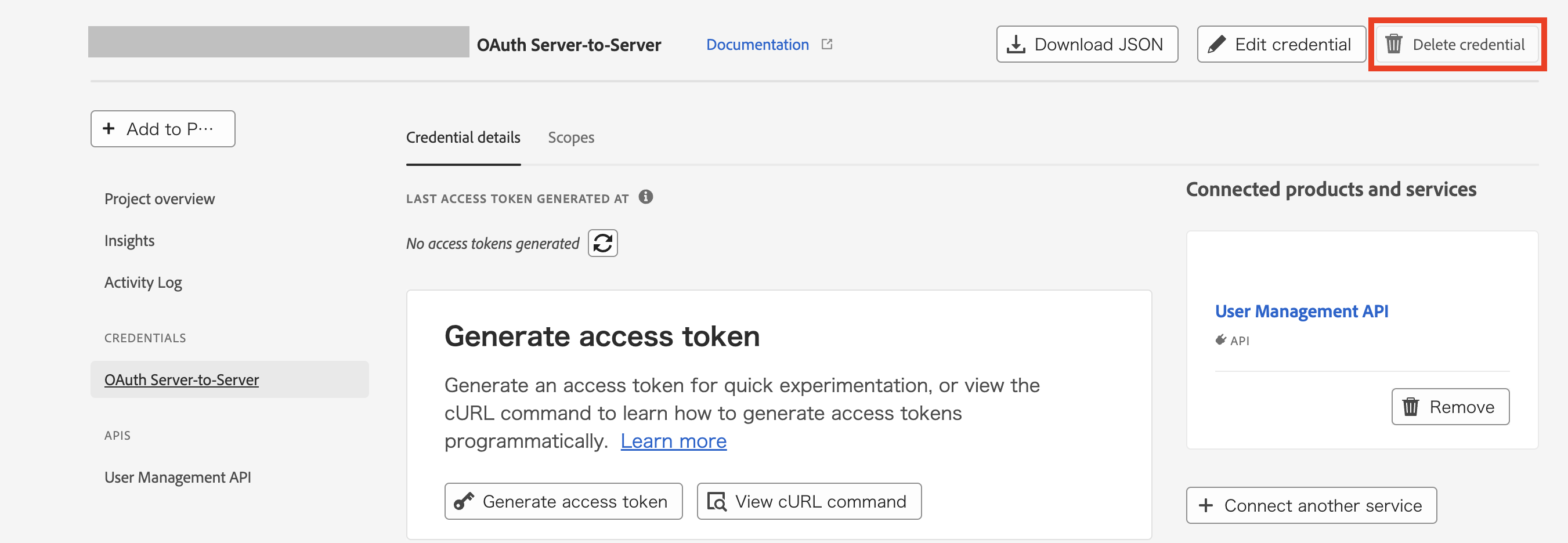Image resolution: width=1568 pixels, height=543 pixels.
Task: Click View cURL command button
Action: coord(809,501)
